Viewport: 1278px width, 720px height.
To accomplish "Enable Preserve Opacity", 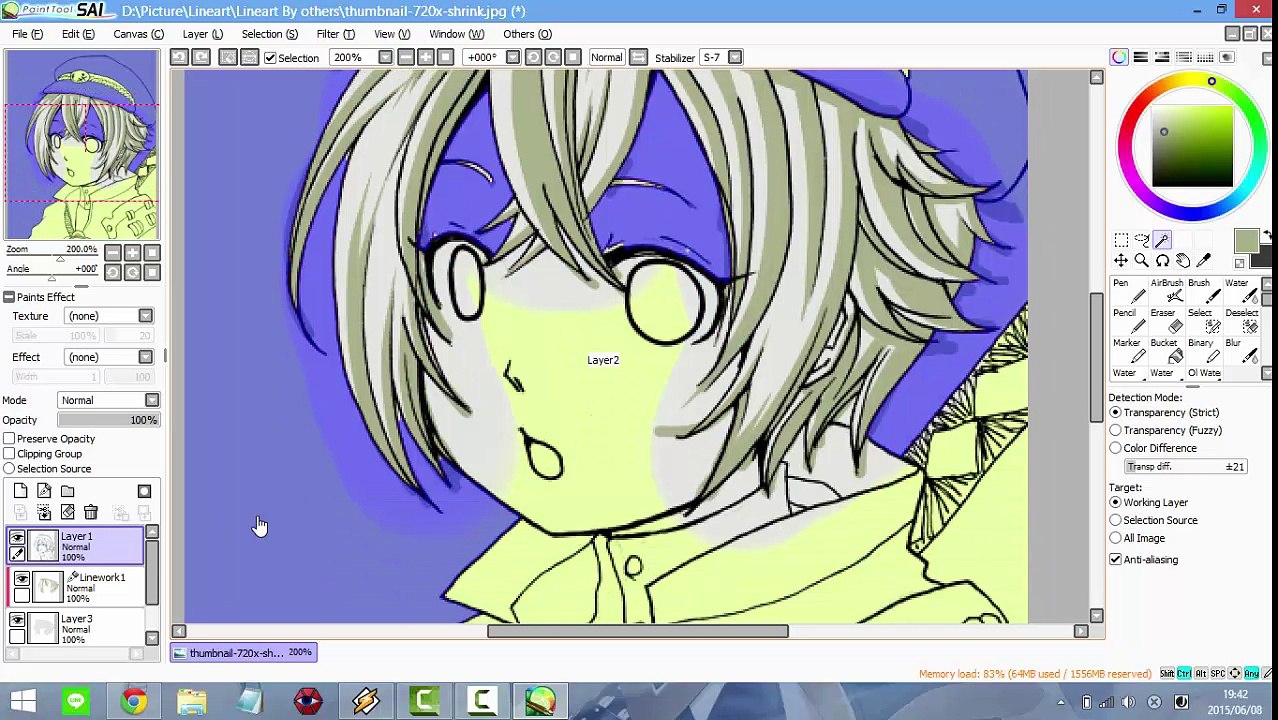I will 9,439.
